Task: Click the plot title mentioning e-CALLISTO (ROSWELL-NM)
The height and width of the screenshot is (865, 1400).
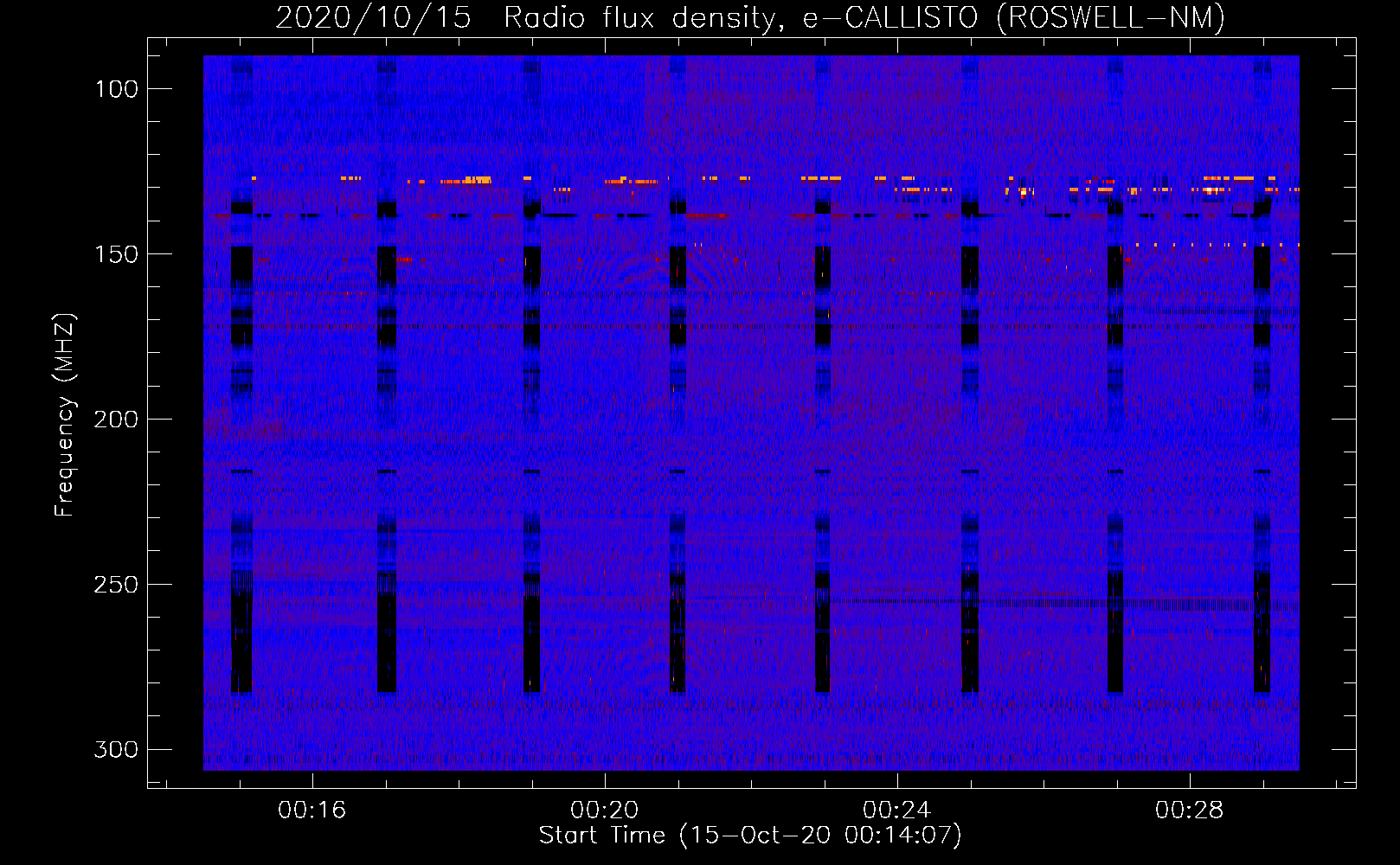Action: (x=750, y=18)
